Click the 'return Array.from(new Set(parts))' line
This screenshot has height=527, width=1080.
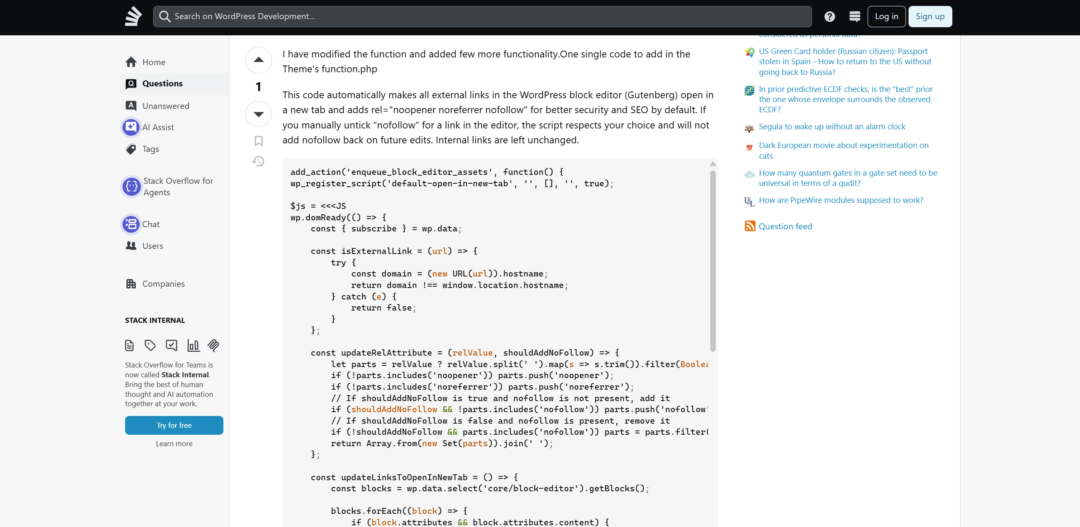coord(442,443)
